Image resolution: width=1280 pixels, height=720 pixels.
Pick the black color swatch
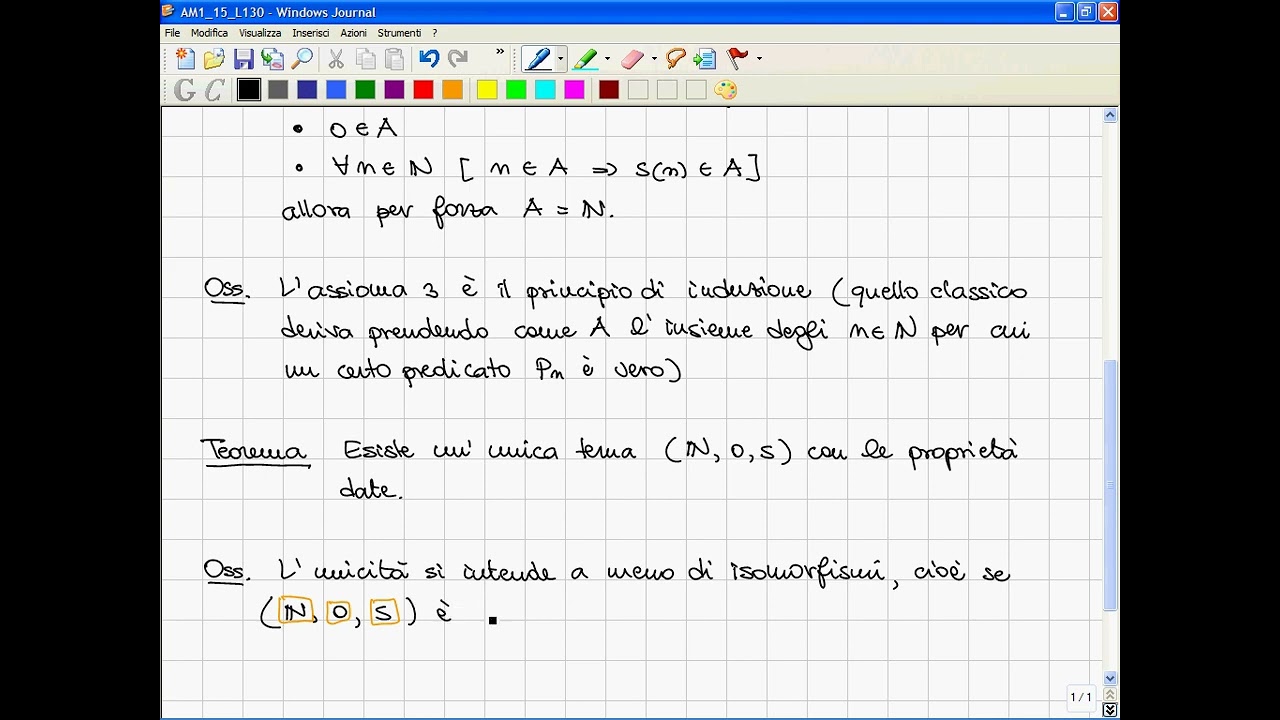(249, 90)
